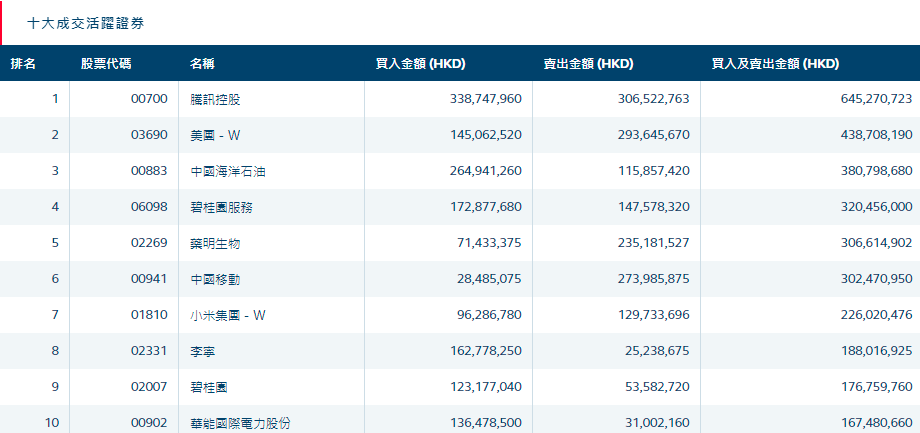Click total turnover 645,270,723
The height and width of the screenshot is (433, 920).
[877, 99]
